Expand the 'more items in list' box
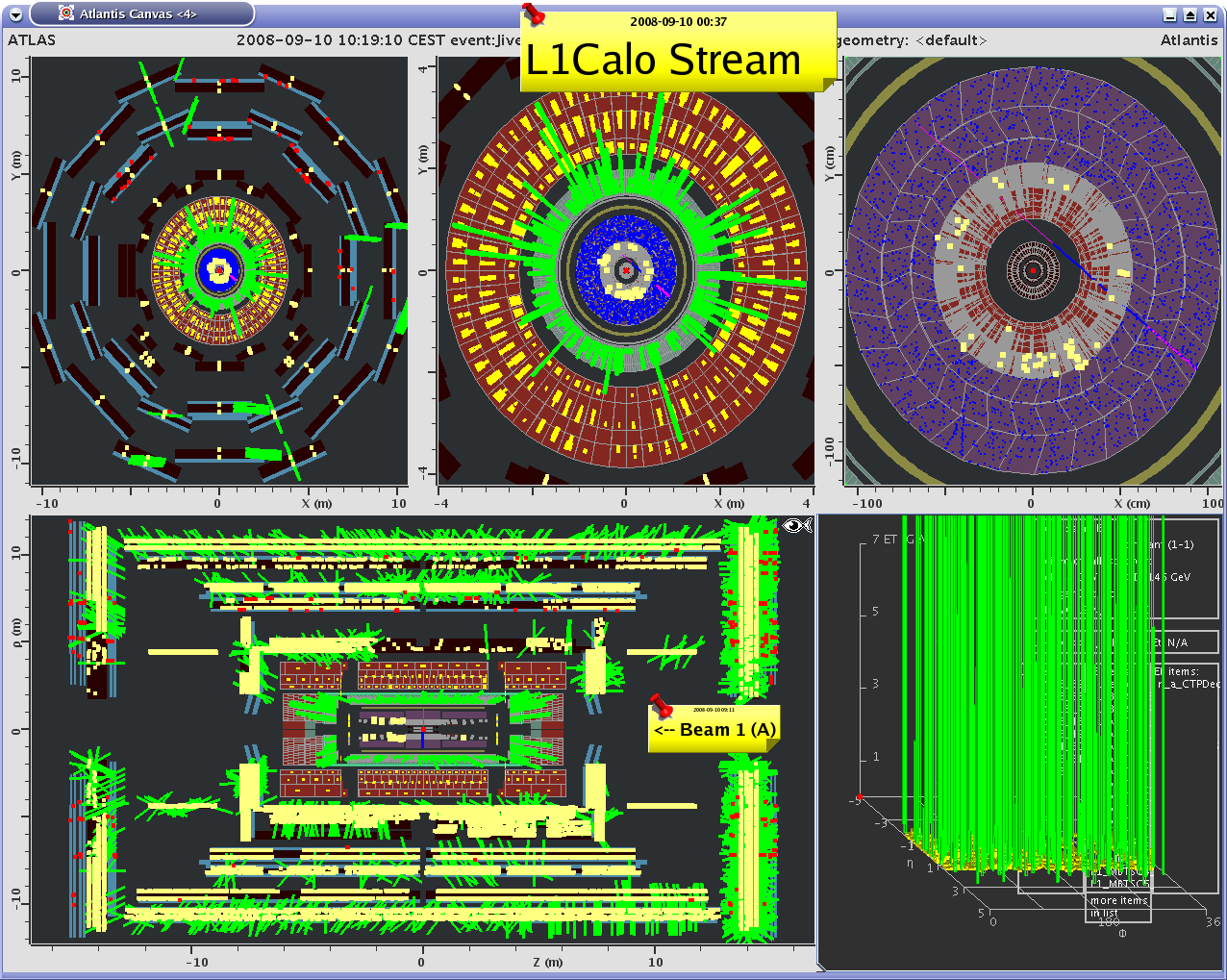The width and height of the screenshot is (1227, 980). pos(1118,906)
